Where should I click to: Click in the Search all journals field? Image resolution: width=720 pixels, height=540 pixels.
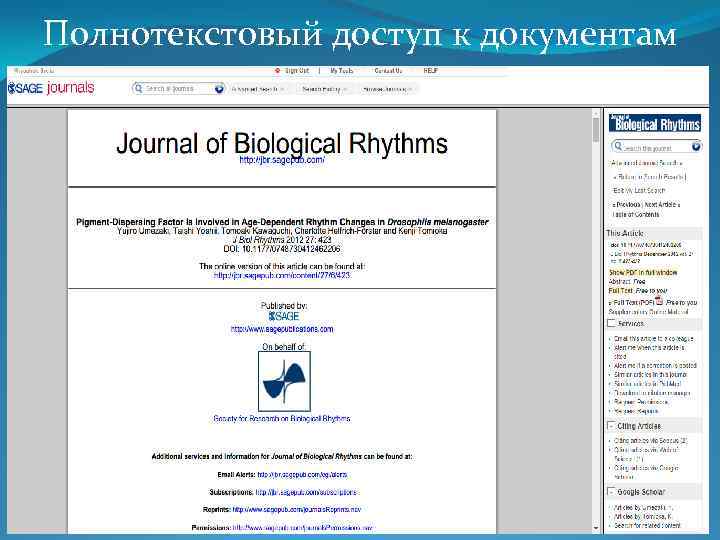[x=178, y=89]
